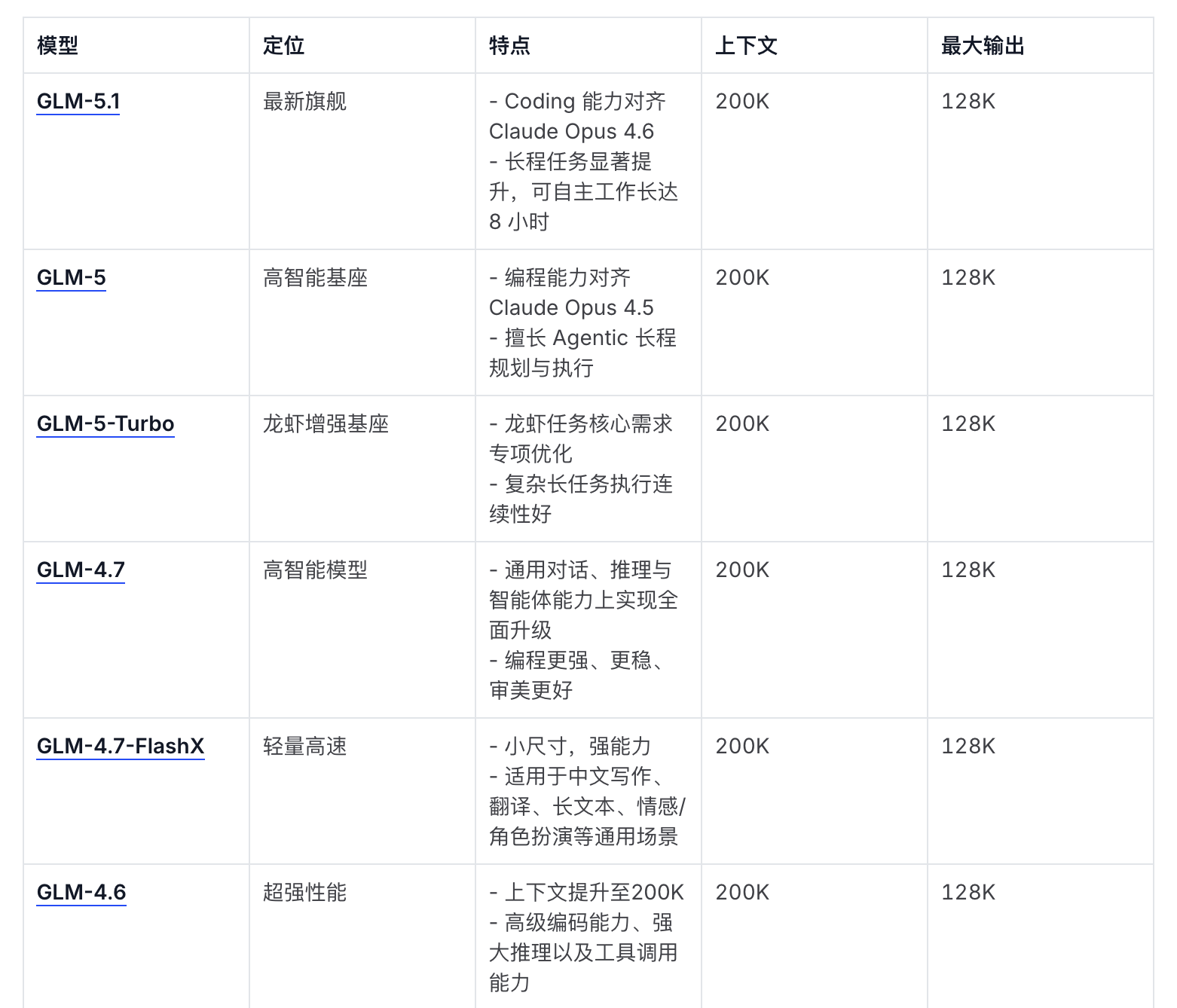This screenshot has width=1177, height=1008.
Task: Open the GLM-4.6 model link
Action: click(x=81, y=892)
